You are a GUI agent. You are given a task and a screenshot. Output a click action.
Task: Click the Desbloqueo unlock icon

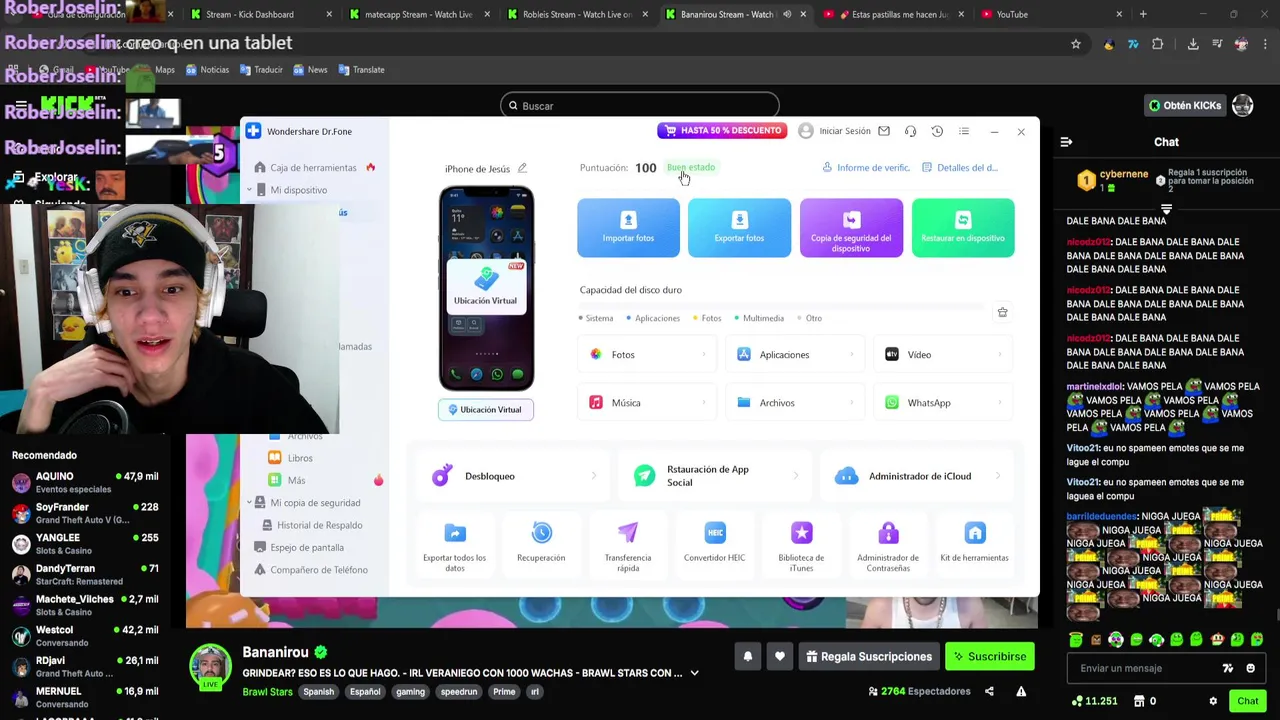click(442, 476)
